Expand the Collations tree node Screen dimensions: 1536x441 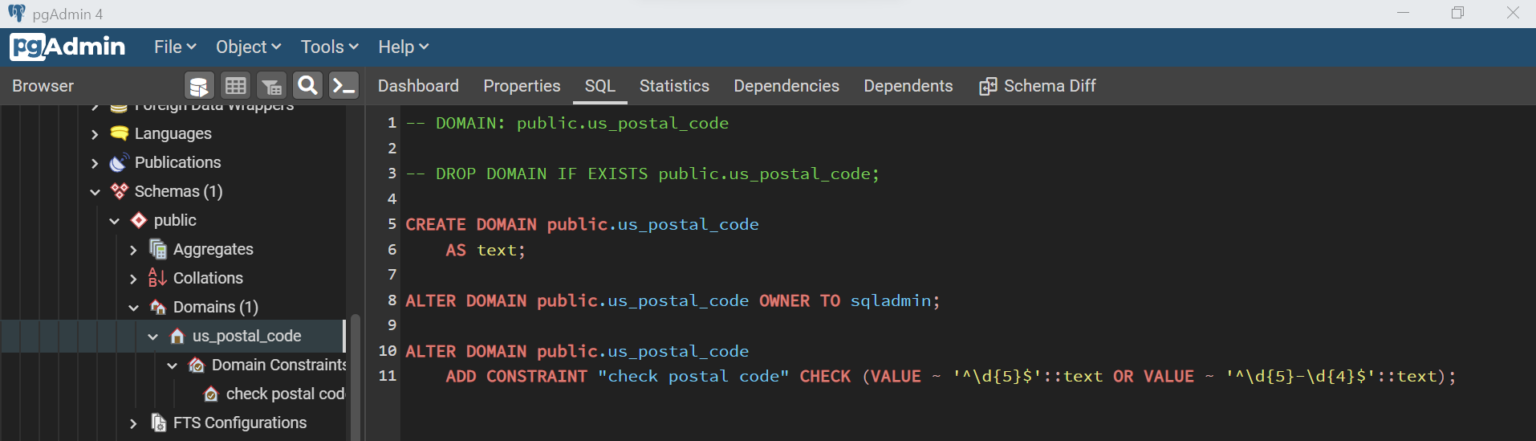133,278
